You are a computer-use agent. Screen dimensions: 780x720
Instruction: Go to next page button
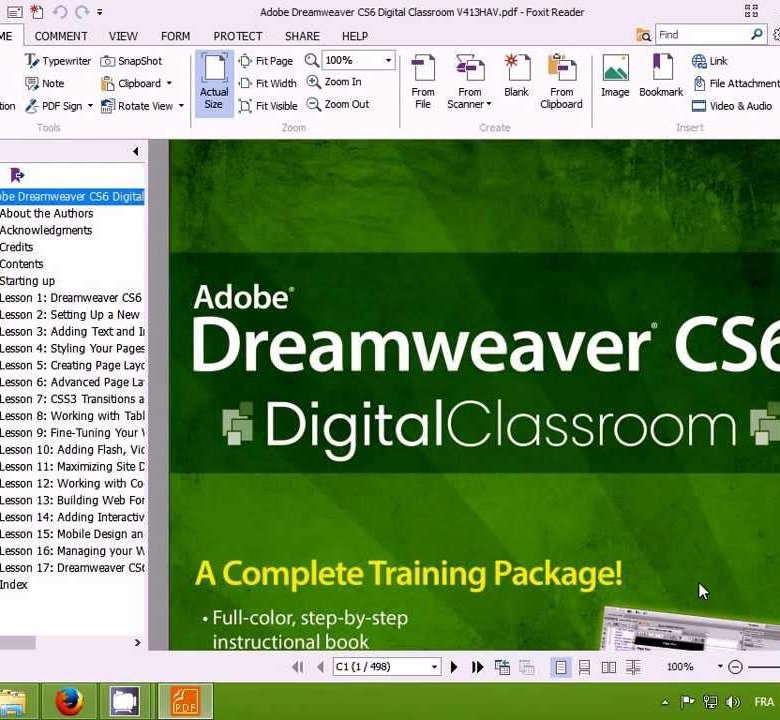[x=454, y=667]
